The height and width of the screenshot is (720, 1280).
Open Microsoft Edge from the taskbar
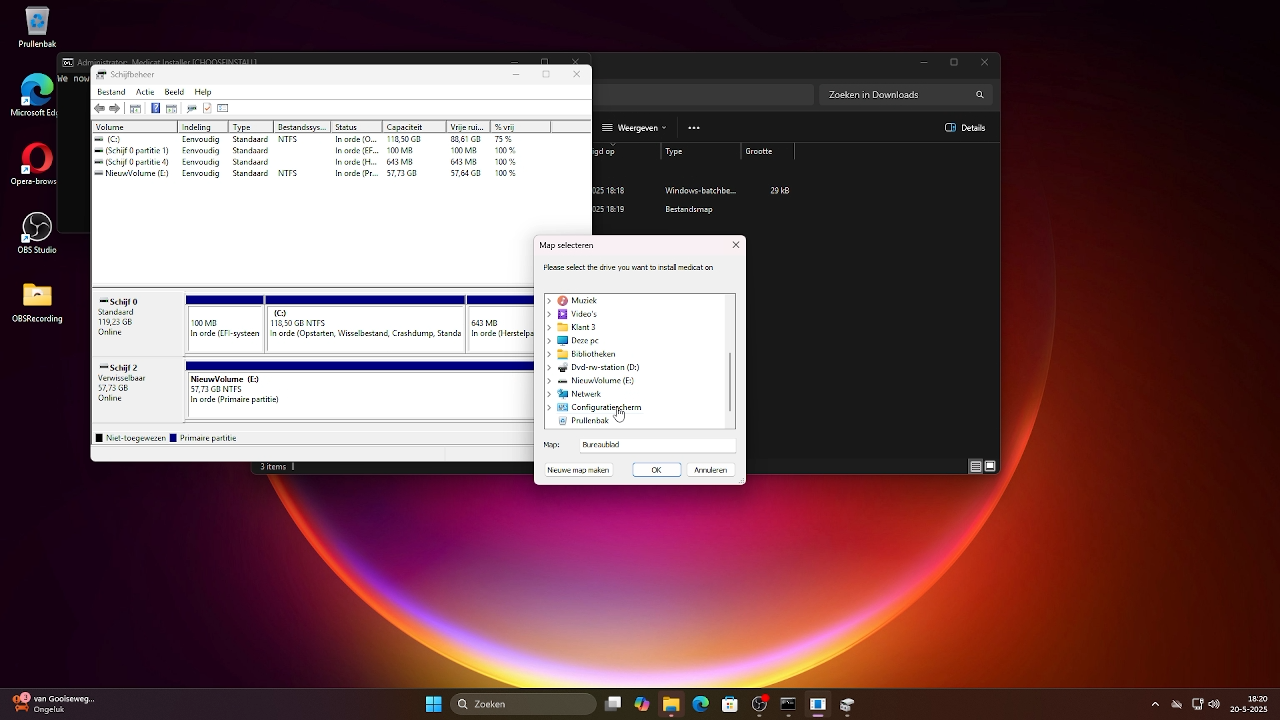tap(700, 704)
